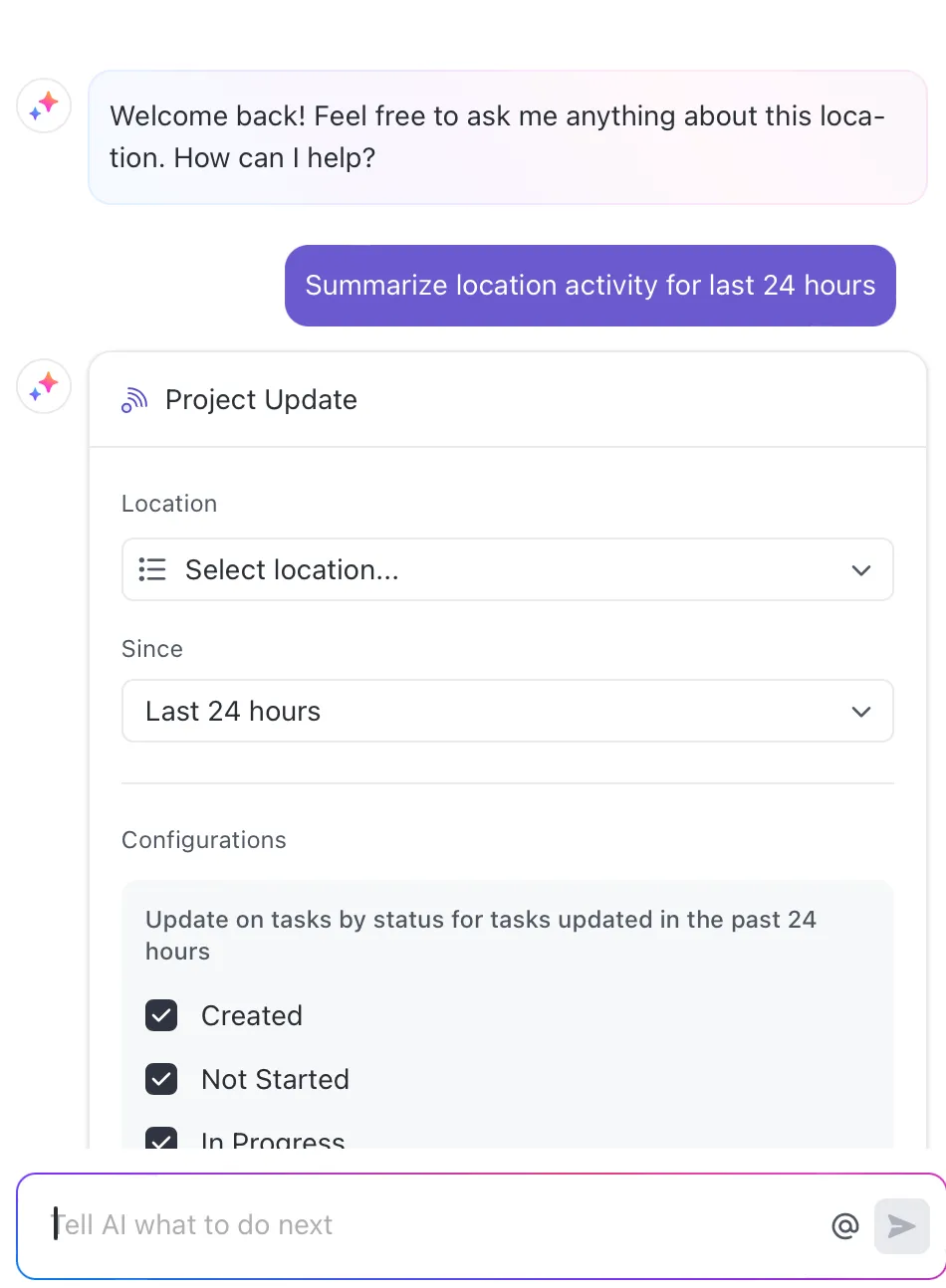Screen dimensions: 946x1288
Task: Click the Created label text
Action: 252,1015
